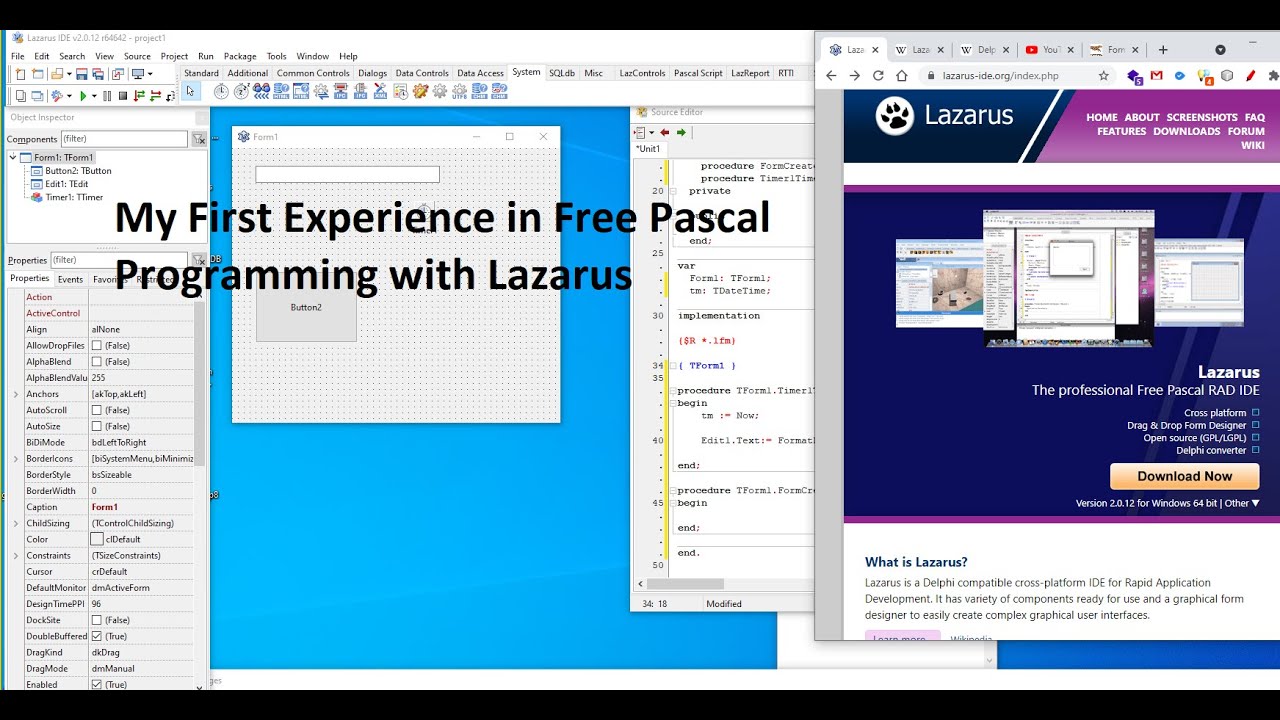Expand the ChildSizing property
The height and width of the screenshot is (720, 1280).
click(x=15, y=523)
